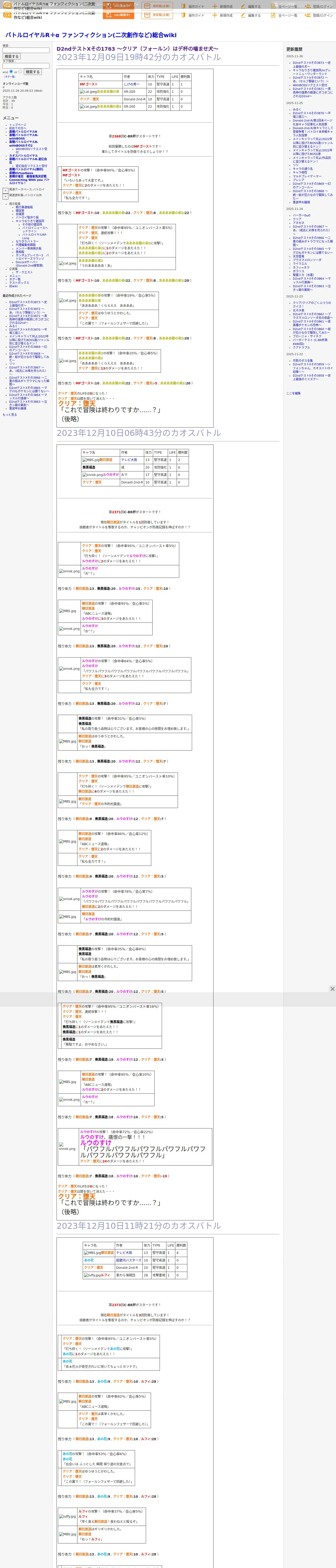The height and width of the screenshot is (1568, 336).
Task: Click the 検索する button beside the and/or radios
Action: tap(32, 72)
